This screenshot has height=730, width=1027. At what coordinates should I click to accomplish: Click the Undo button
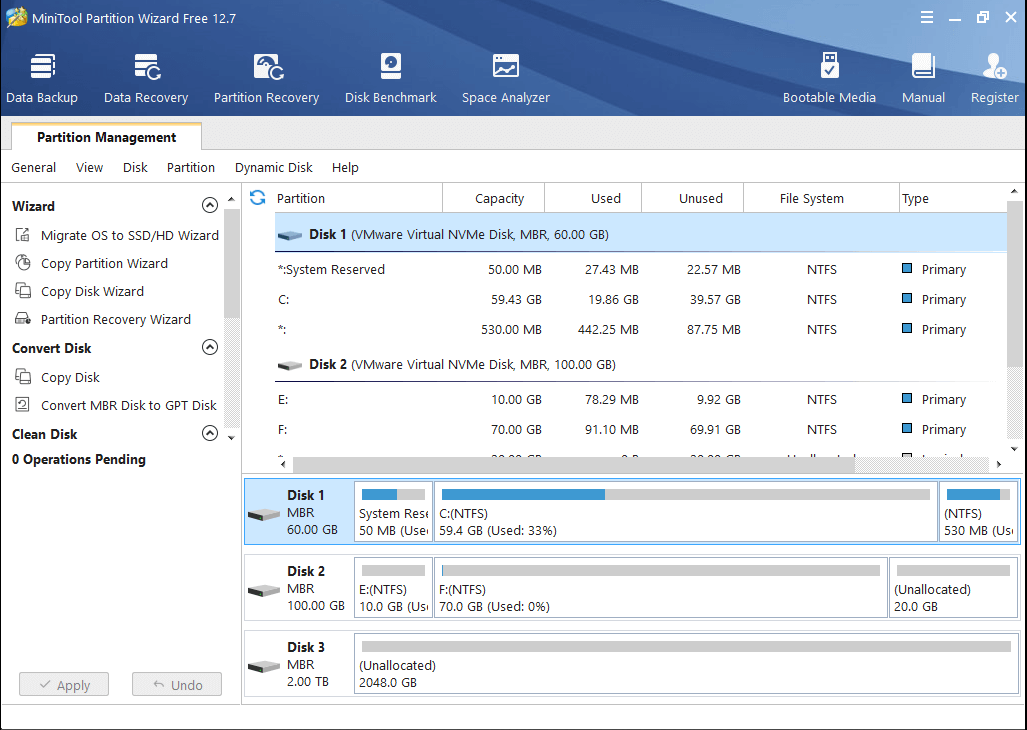176,684
